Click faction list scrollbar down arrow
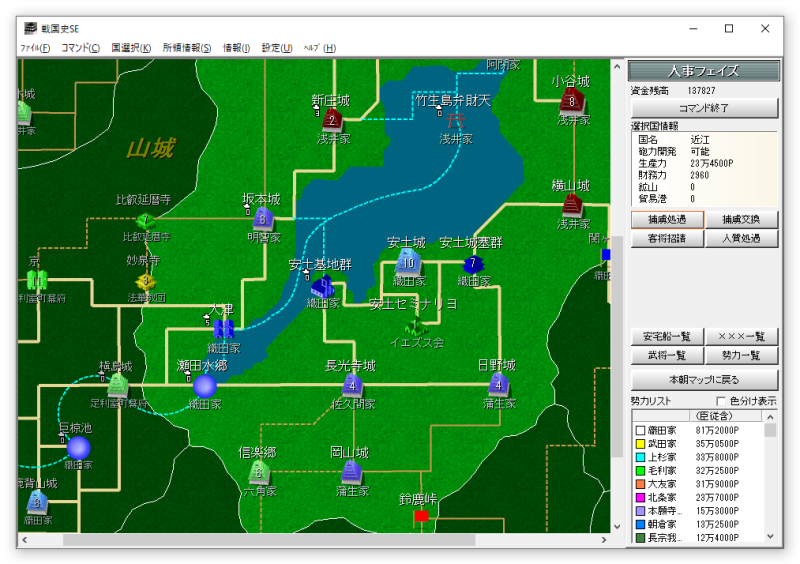This screenshot has width=800, height=564. [x=770, y=536]
